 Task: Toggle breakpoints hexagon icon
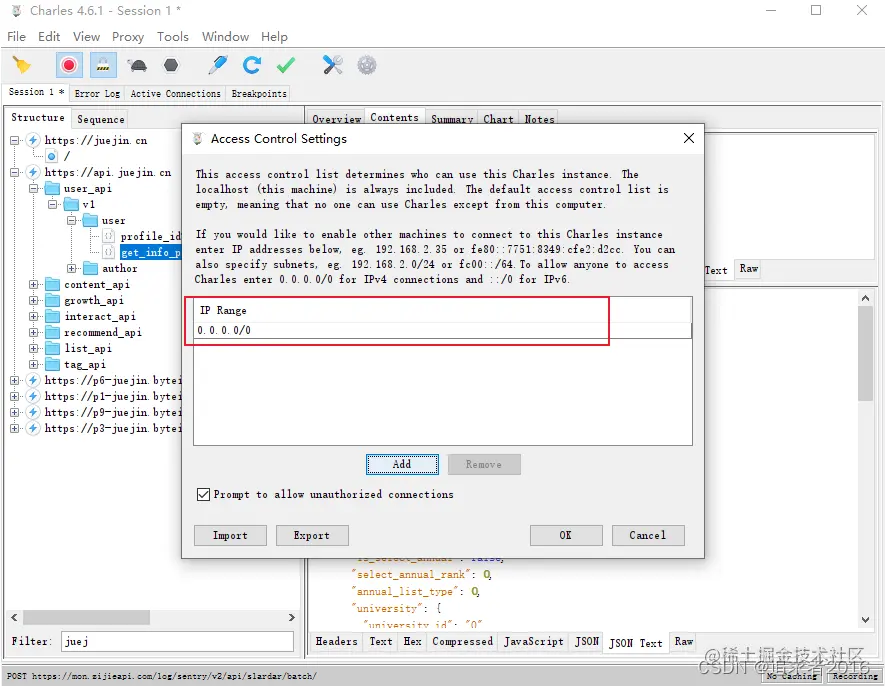click(171, 65)
